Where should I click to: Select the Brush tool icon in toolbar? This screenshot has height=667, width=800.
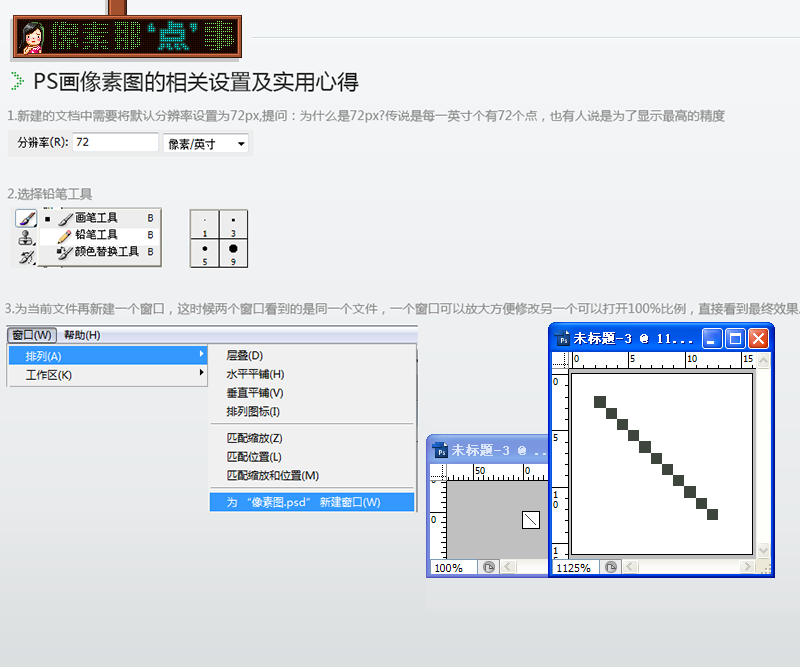(26, 218)
